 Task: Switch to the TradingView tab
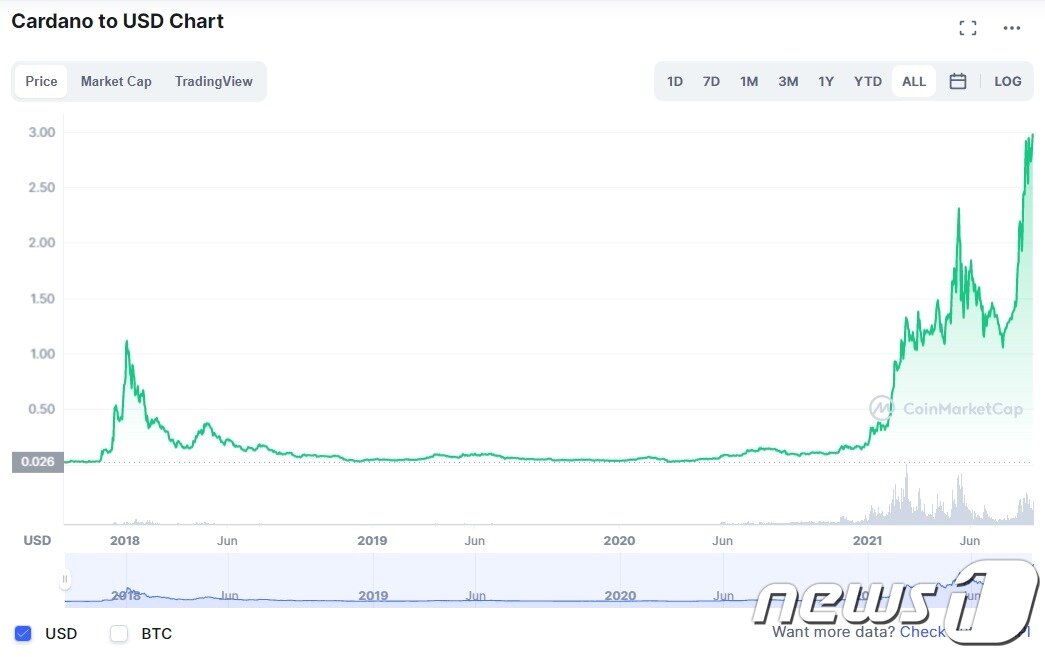point(213,81)
